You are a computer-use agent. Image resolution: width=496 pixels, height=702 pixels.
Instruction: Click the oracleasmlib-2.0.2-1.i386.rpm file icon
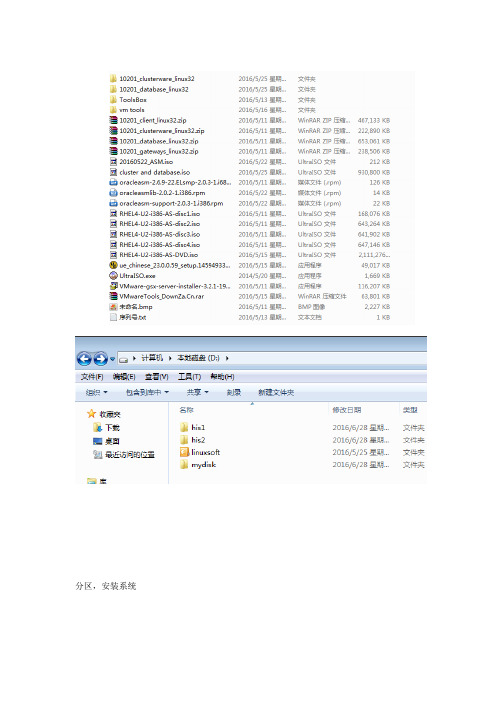tap(113, 193)
